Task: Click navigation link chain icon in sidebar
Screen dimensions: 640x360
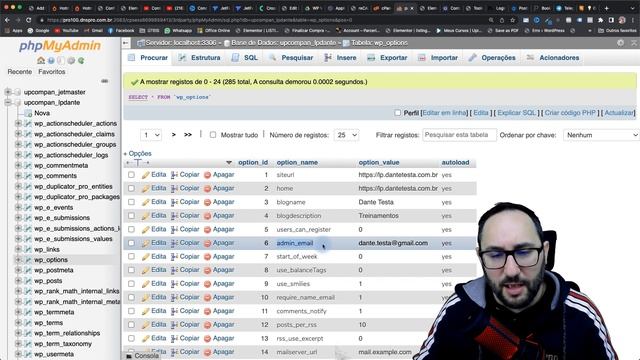Action: coord(104,81)
